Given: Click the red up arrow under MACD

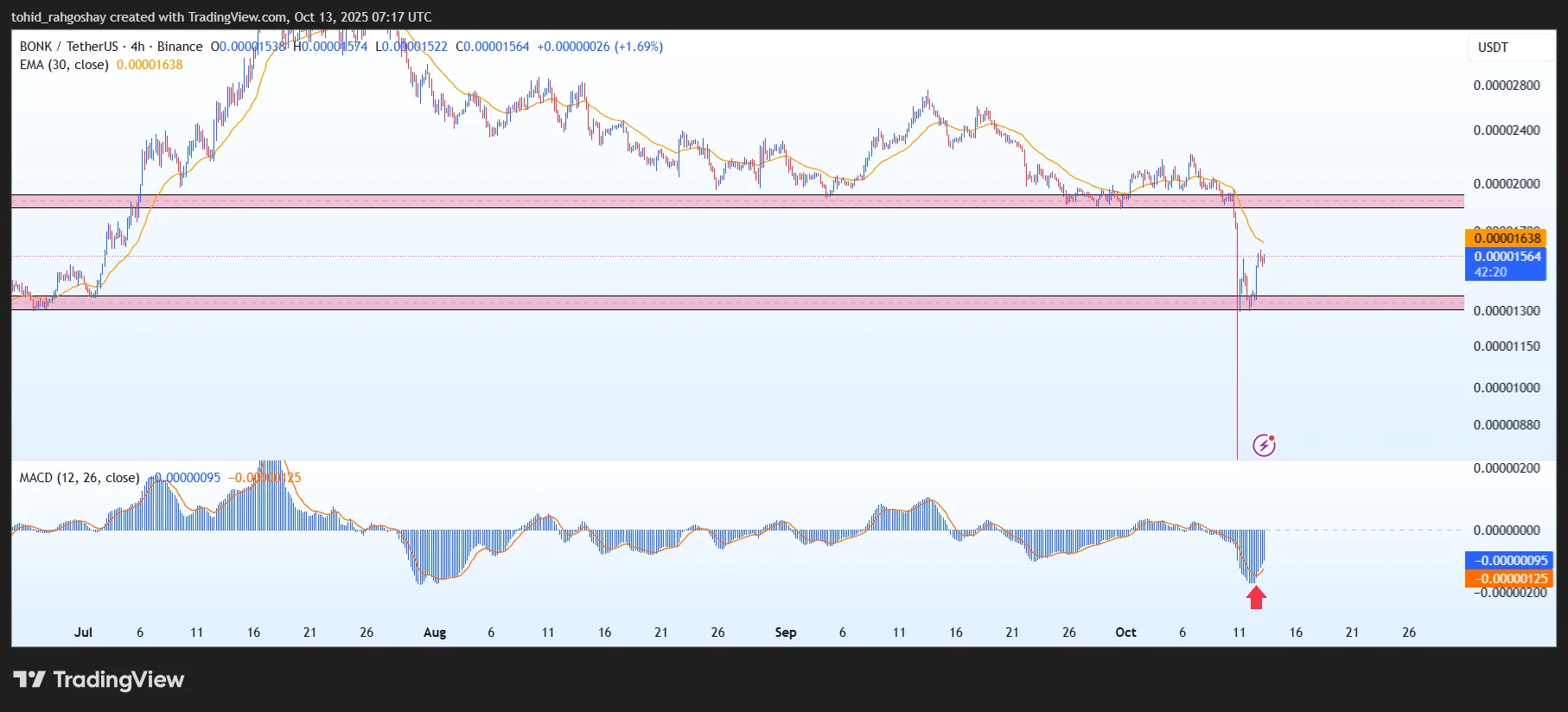Looking at the screenshot, I should coord(1256,597).
